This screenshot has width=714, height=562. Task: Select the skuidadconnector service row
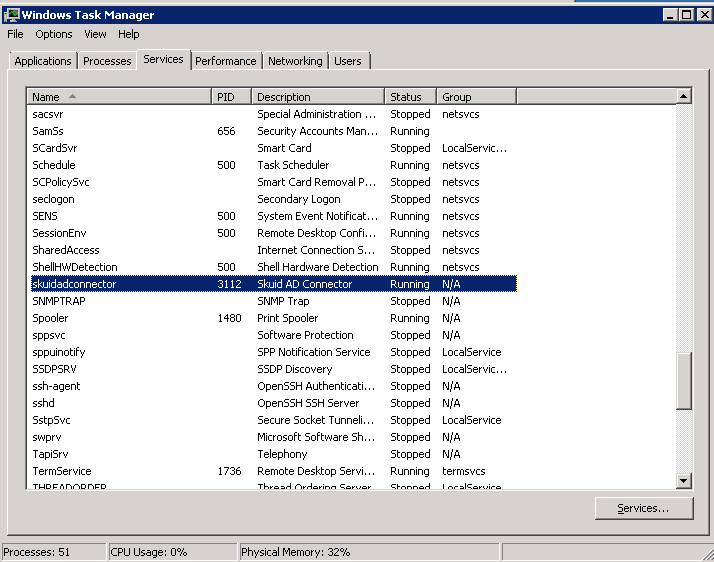click(274, 284)
